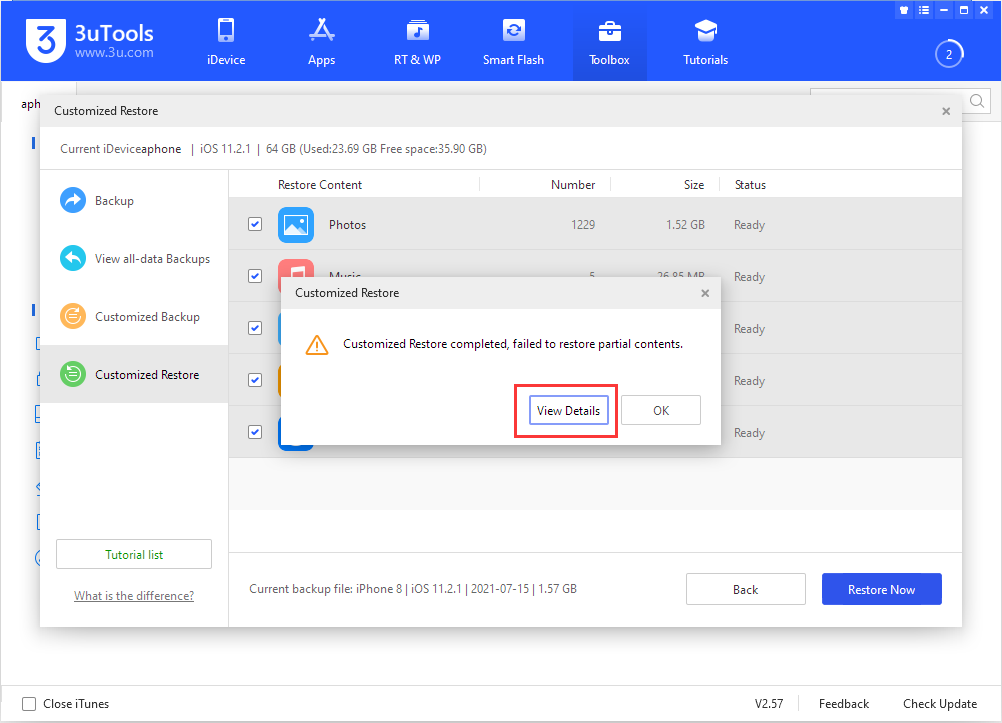Click the search magnifier near top right
Viewport: 1002px width, 723px height.
976,101
